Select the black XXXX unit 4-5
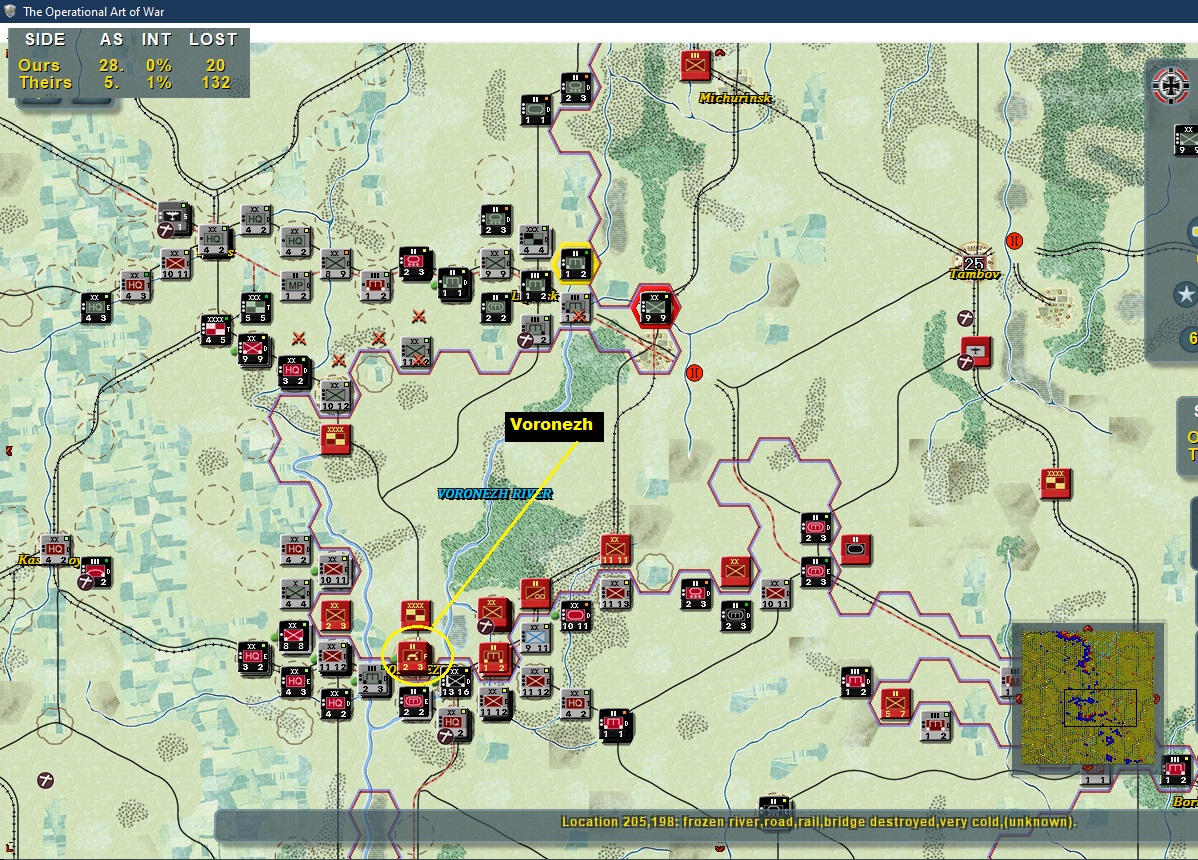1198x860 pixels. pos(215,329)
